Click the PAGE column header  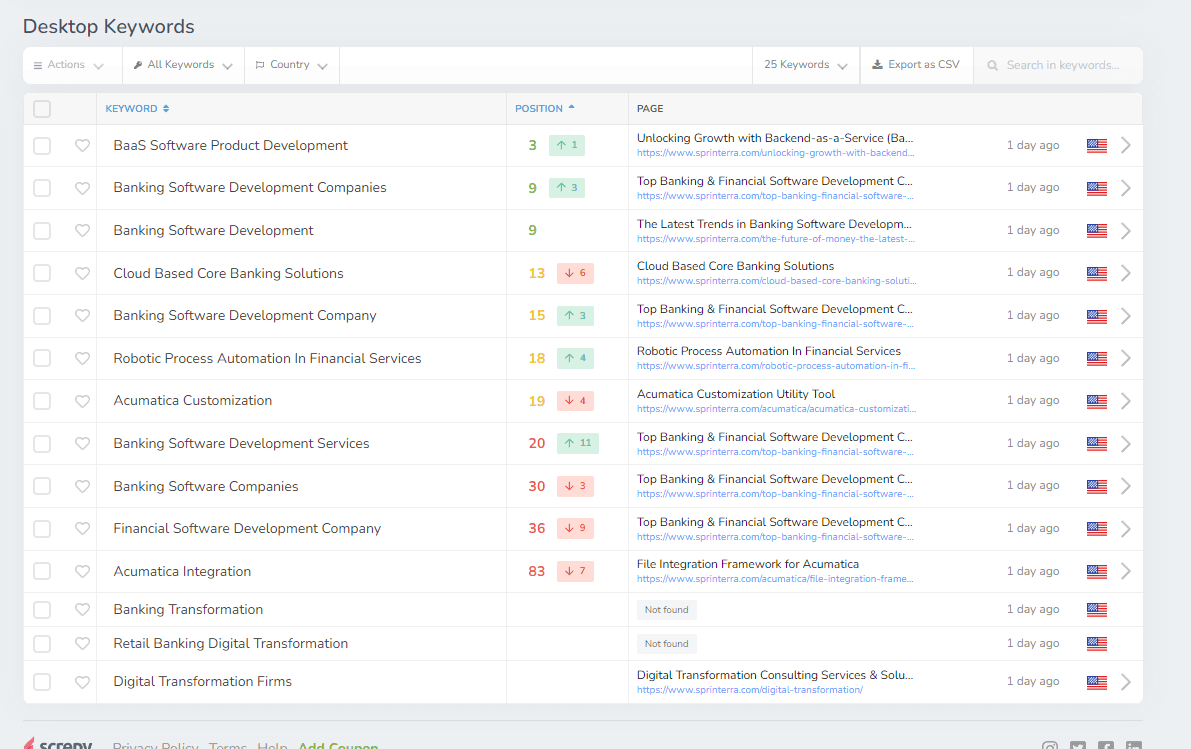click(649, 109)
